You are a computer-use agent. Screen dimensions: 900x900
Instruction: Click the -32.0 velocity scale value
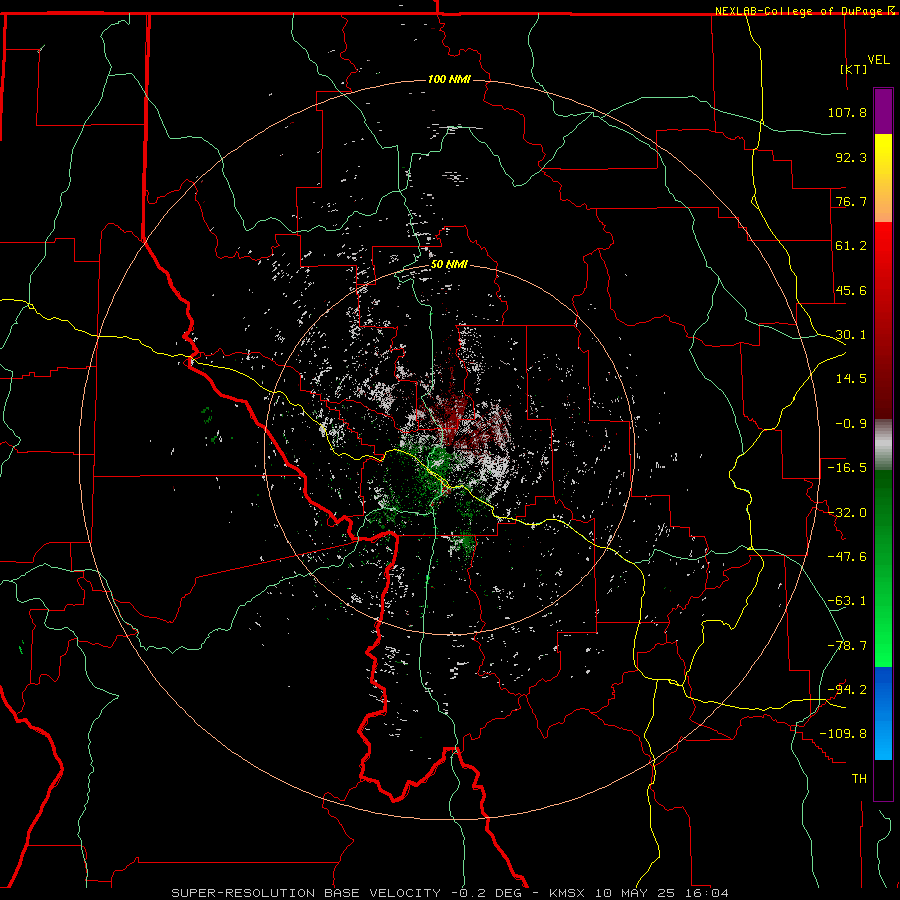point(847,513)
